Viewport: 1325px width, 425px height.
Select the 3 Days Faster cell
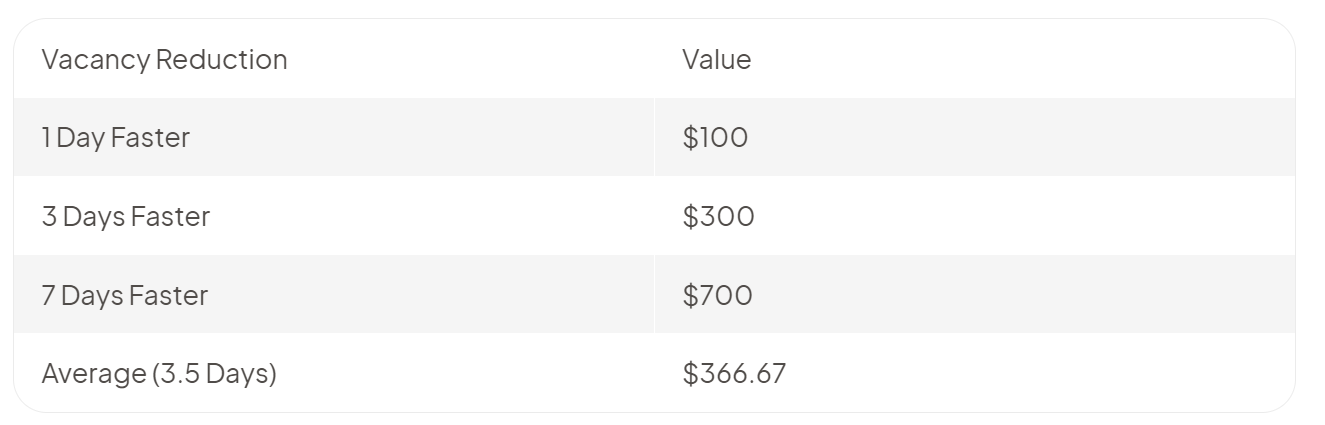point(334,216)
